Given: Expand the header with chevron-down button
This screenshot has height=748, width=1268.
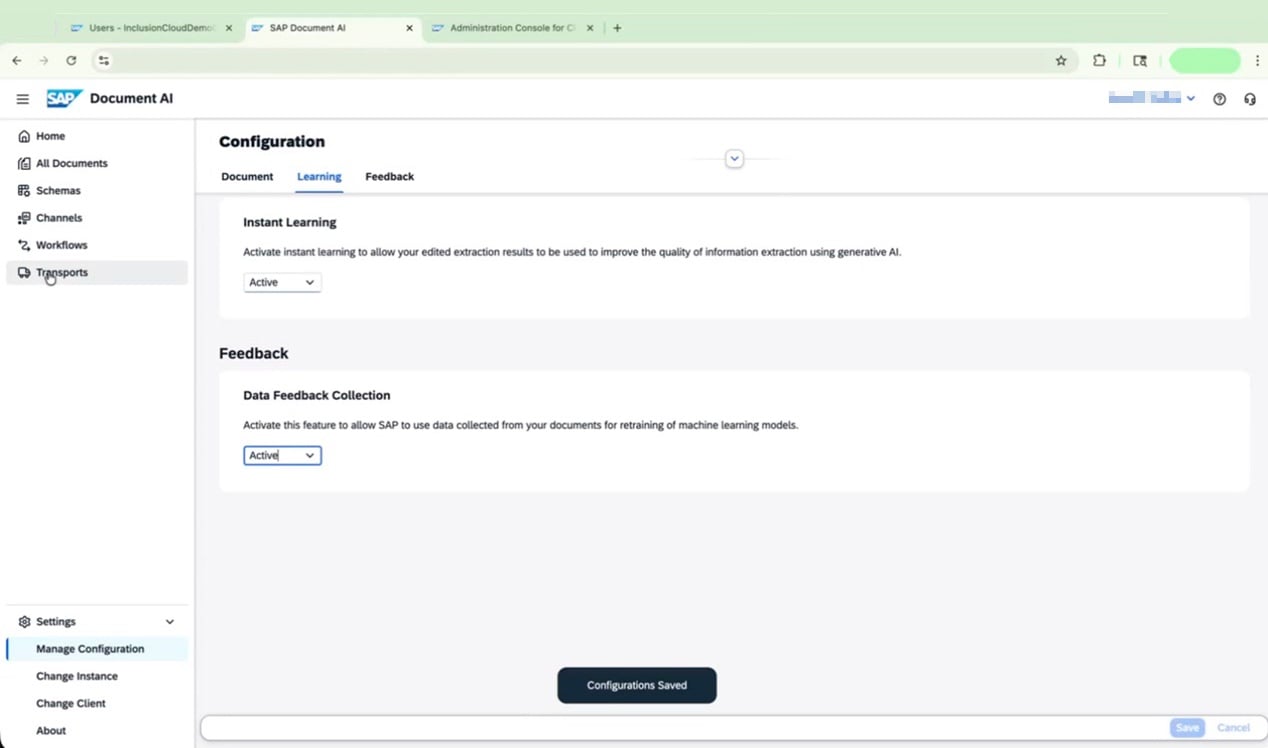Looking at the screenshot, I should tap(735, 159).
